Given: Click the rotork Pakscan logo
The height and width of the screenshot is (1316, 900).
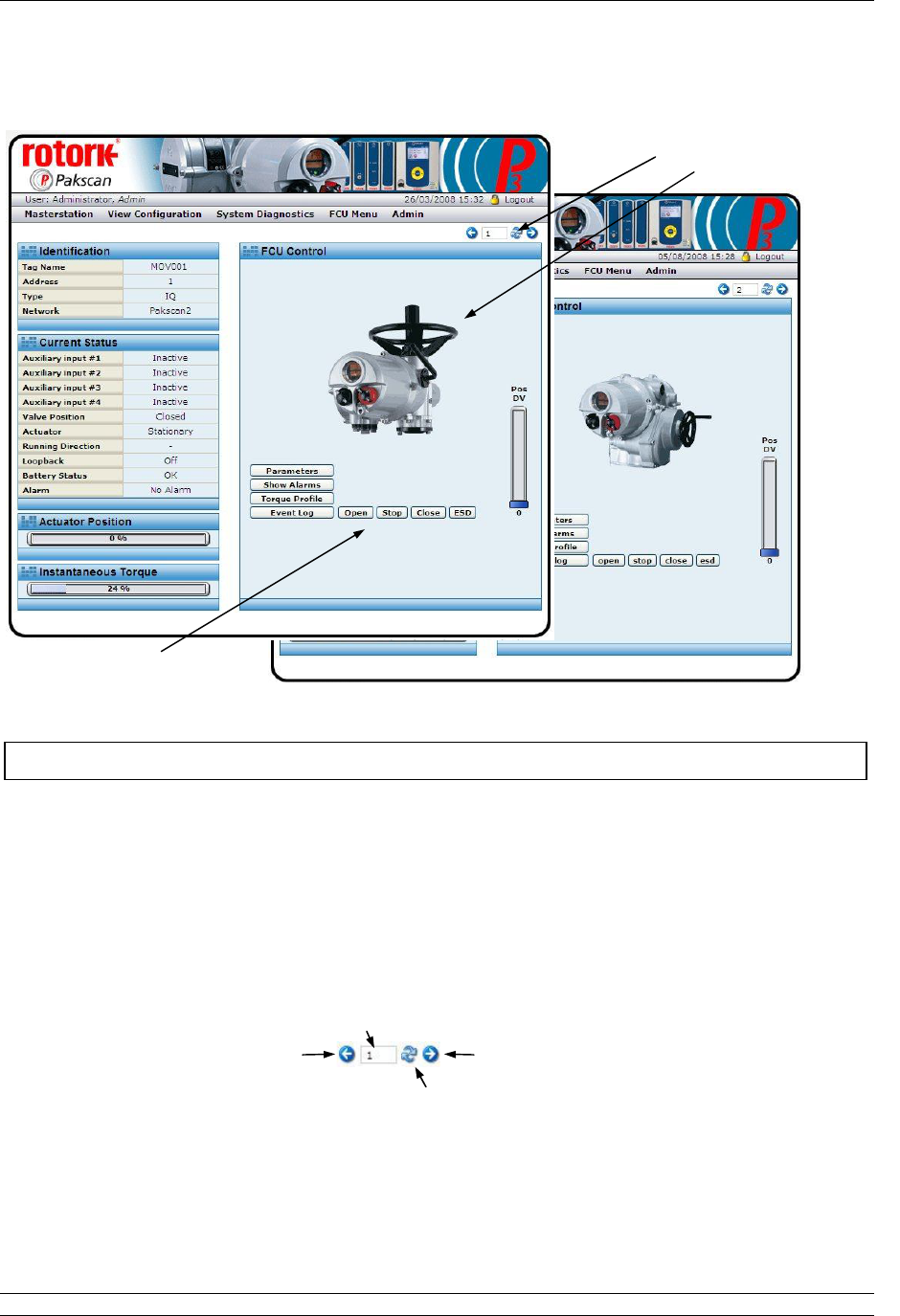Looking at the screenshot, I should [x=70, y=166].
